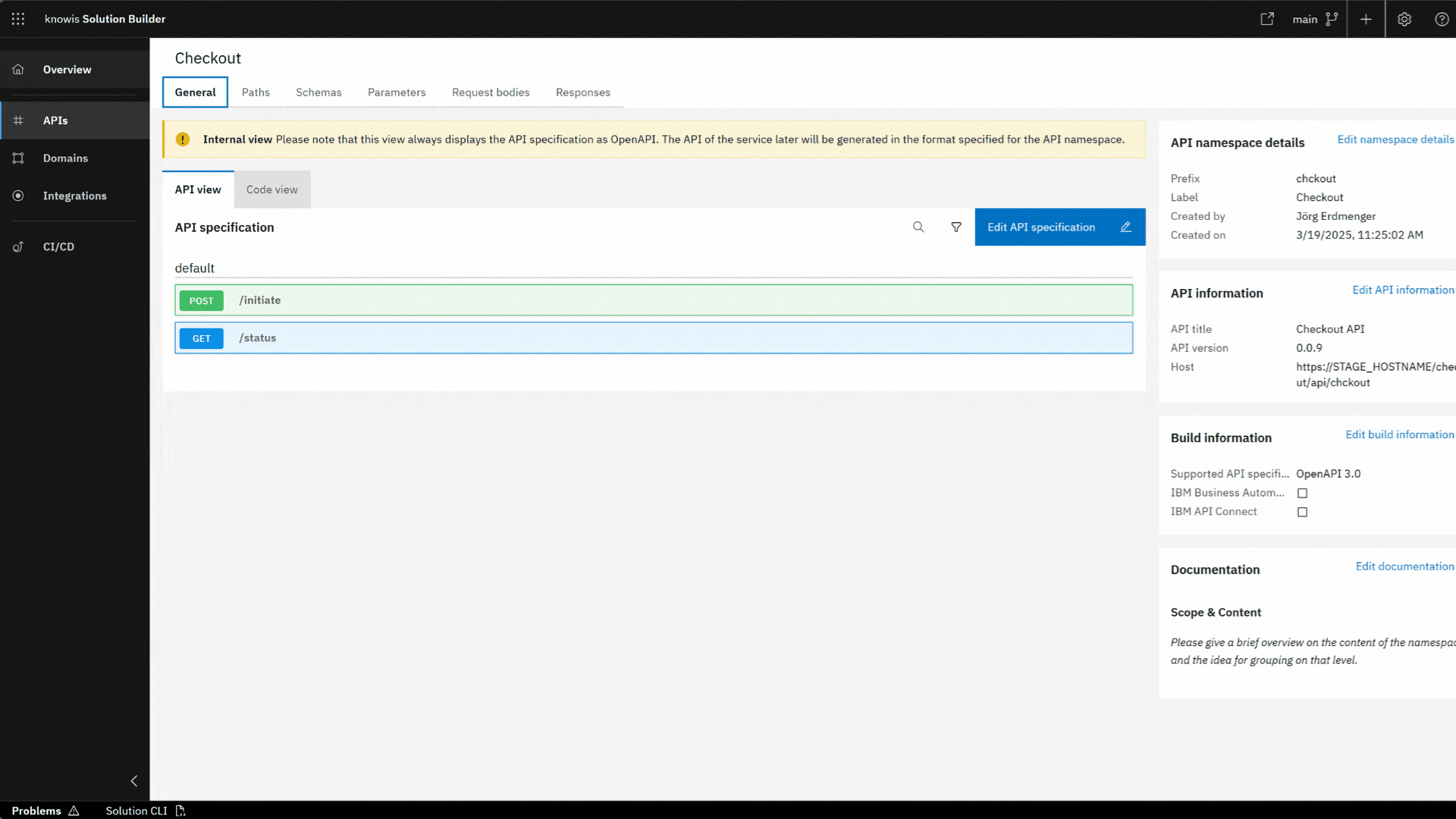Switch to Code view tab
Screen dimensions: 1456x819
click(x=271, y=190)
